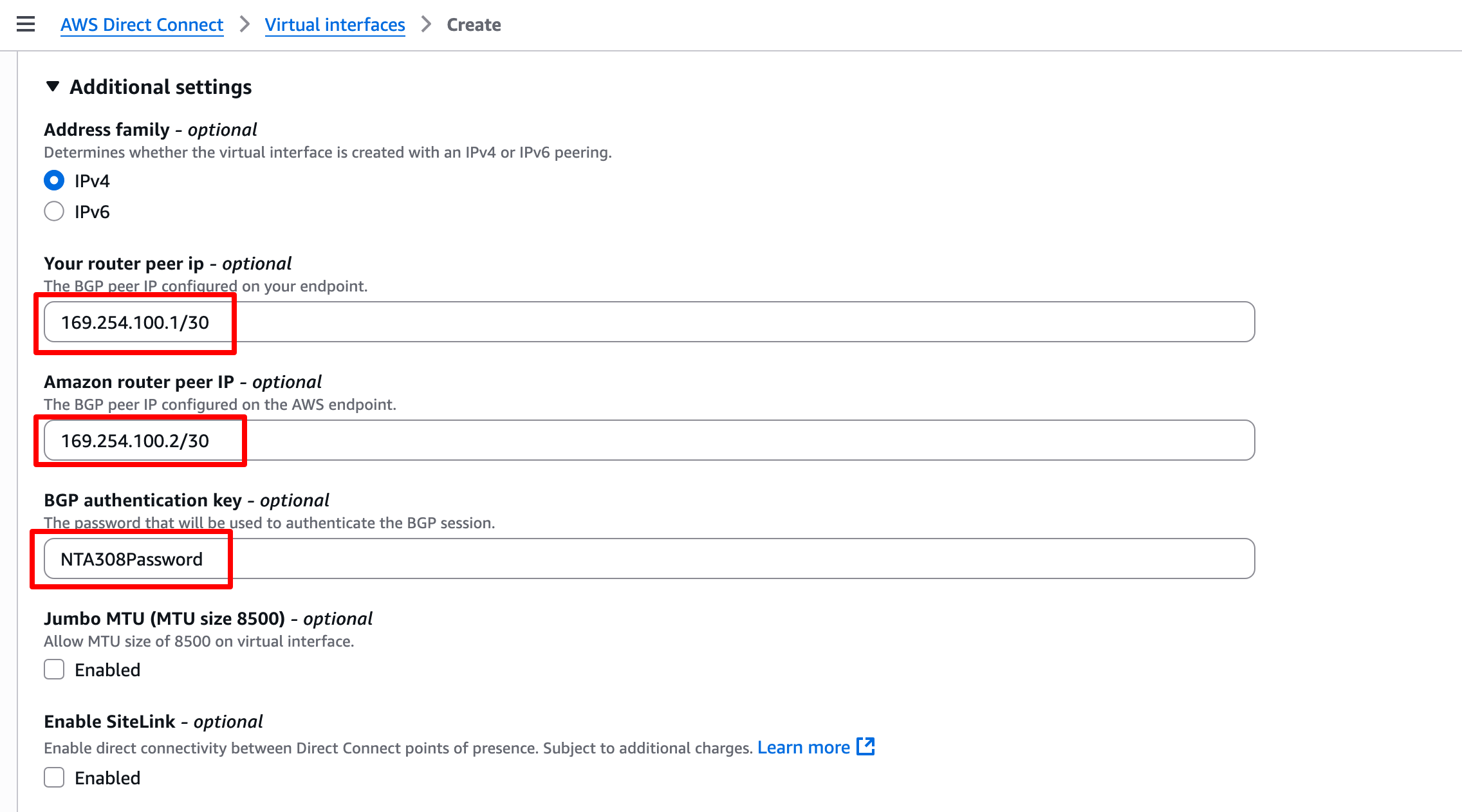Open the SiteLink Learn more link
The image size is (1462, 812).
click(804, 748)
